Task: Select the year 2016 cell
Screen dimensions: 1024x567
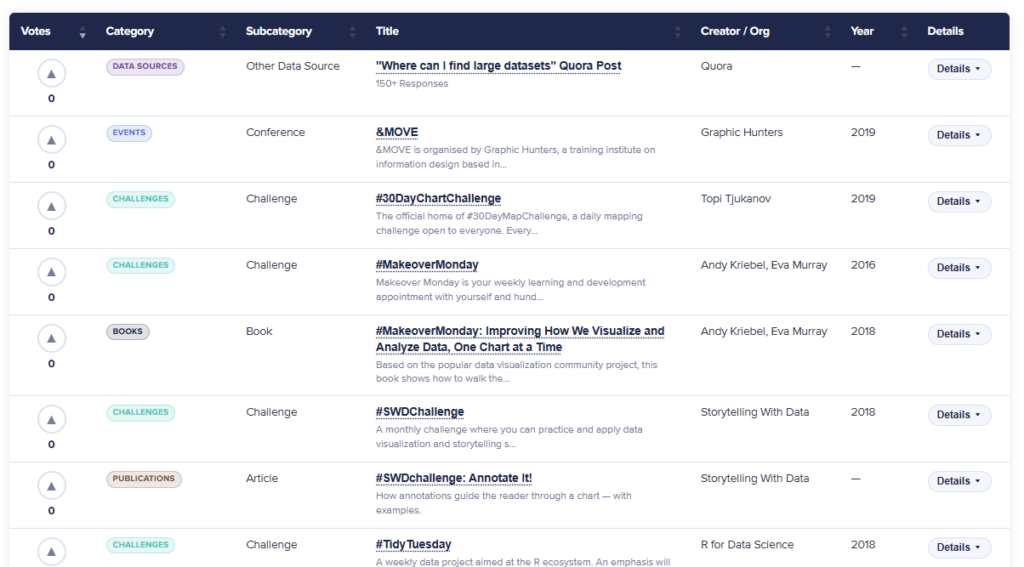Action: [x=863, y=265]
